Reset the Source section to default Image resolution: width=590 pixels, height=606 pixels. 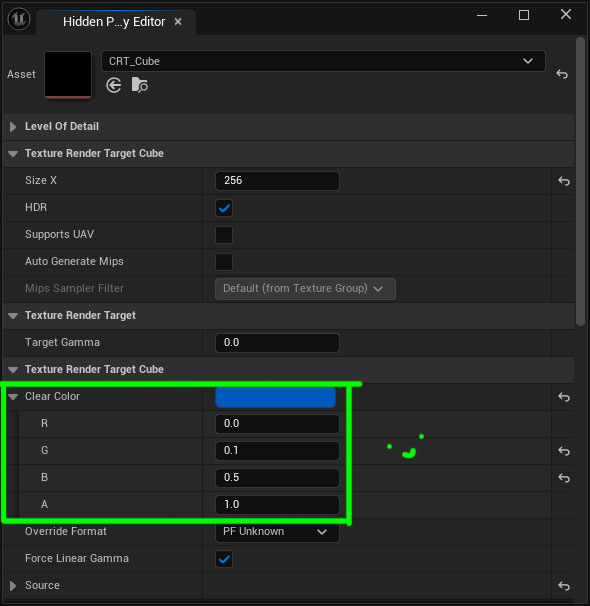point(564,586)
